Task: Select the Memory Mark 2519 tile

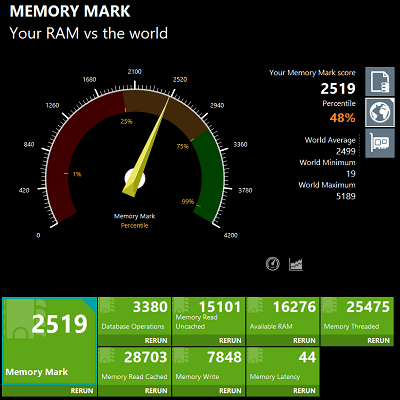Action: (50, 341)
